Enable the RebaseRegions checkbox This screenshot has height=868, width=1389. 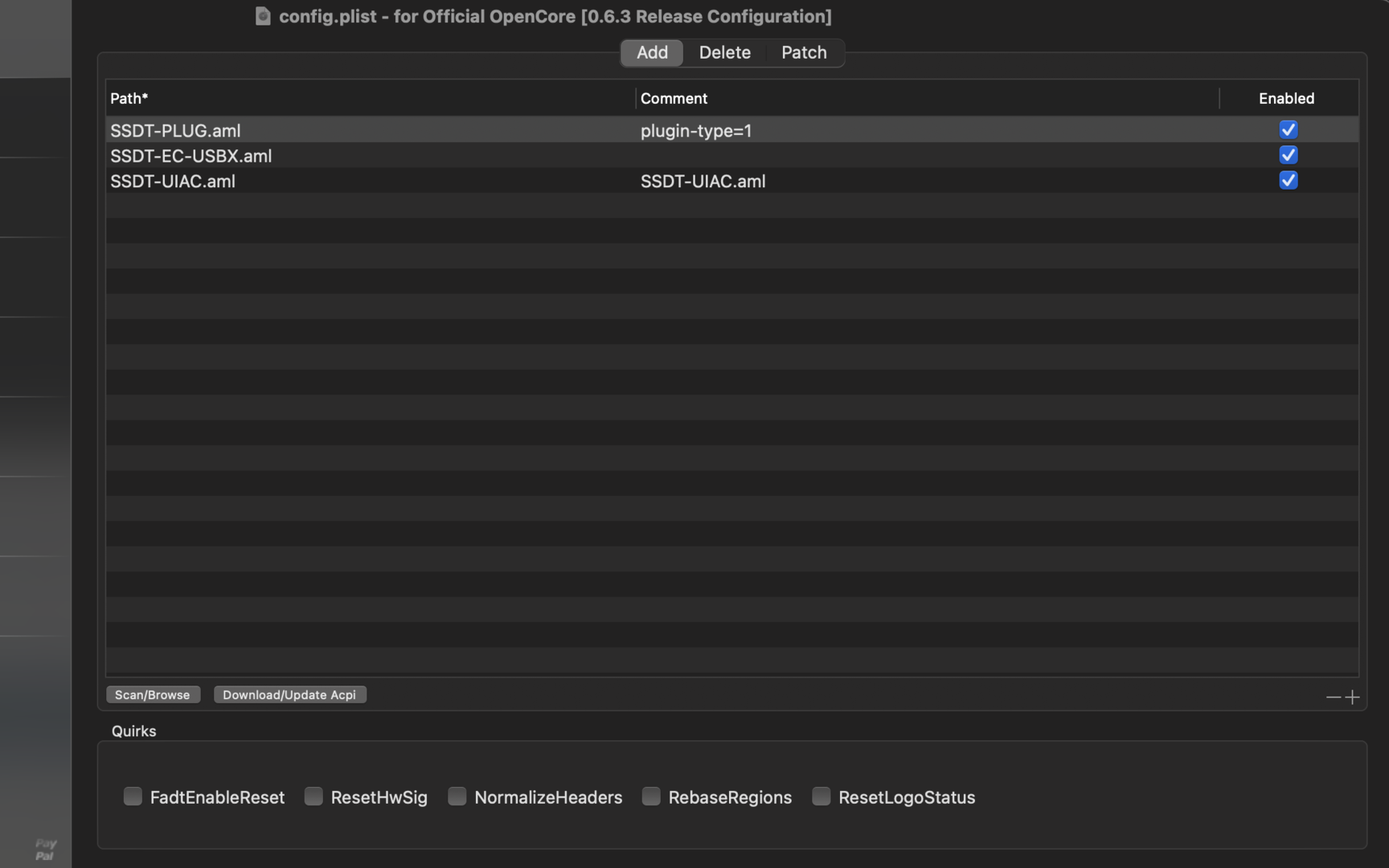[x=651, y=796]
